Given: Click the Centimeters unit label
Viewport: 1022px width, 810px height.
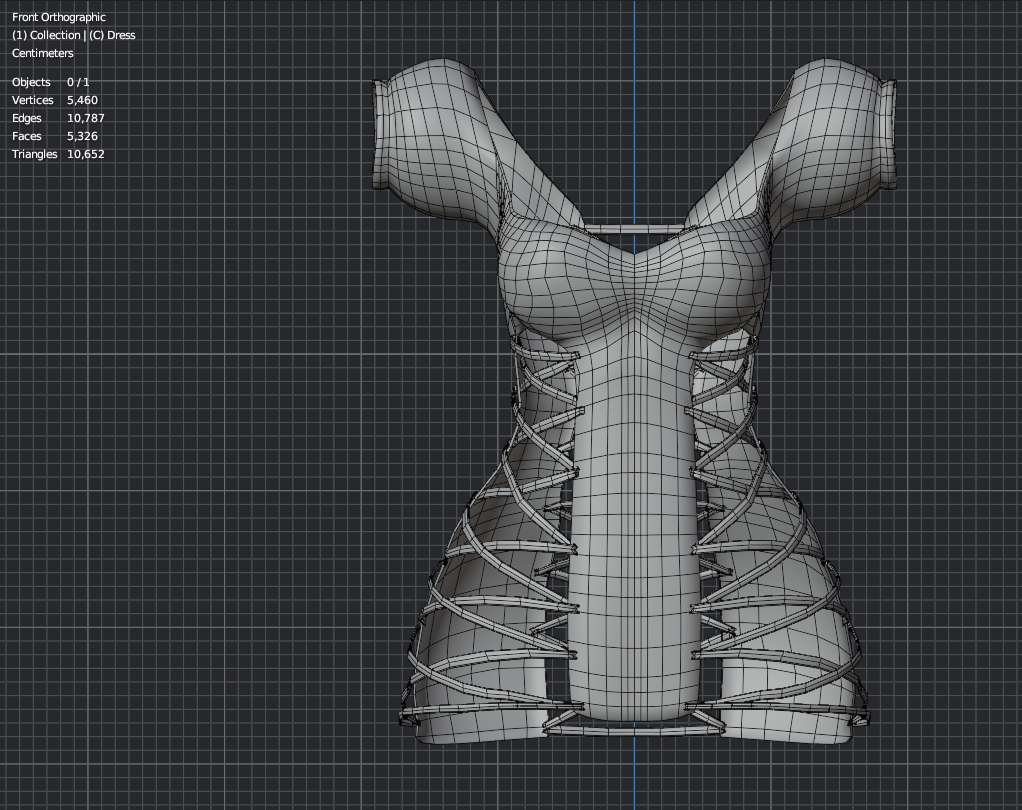Looking at the screenshot, I should pyautogui.click(x=42, y=53).
